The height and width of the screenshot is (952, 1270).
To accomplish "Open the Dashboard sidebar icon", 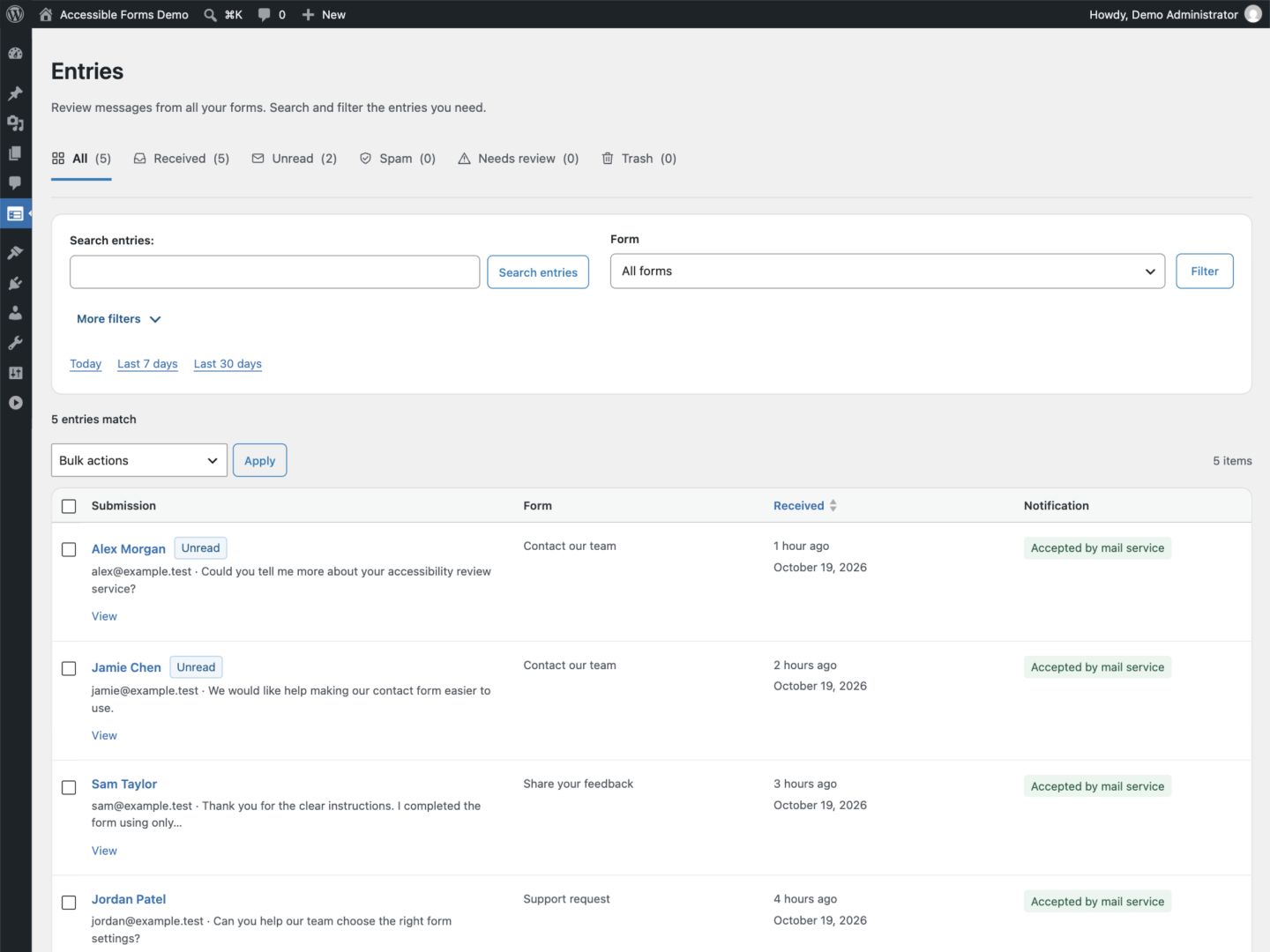I will coord(15,54).
